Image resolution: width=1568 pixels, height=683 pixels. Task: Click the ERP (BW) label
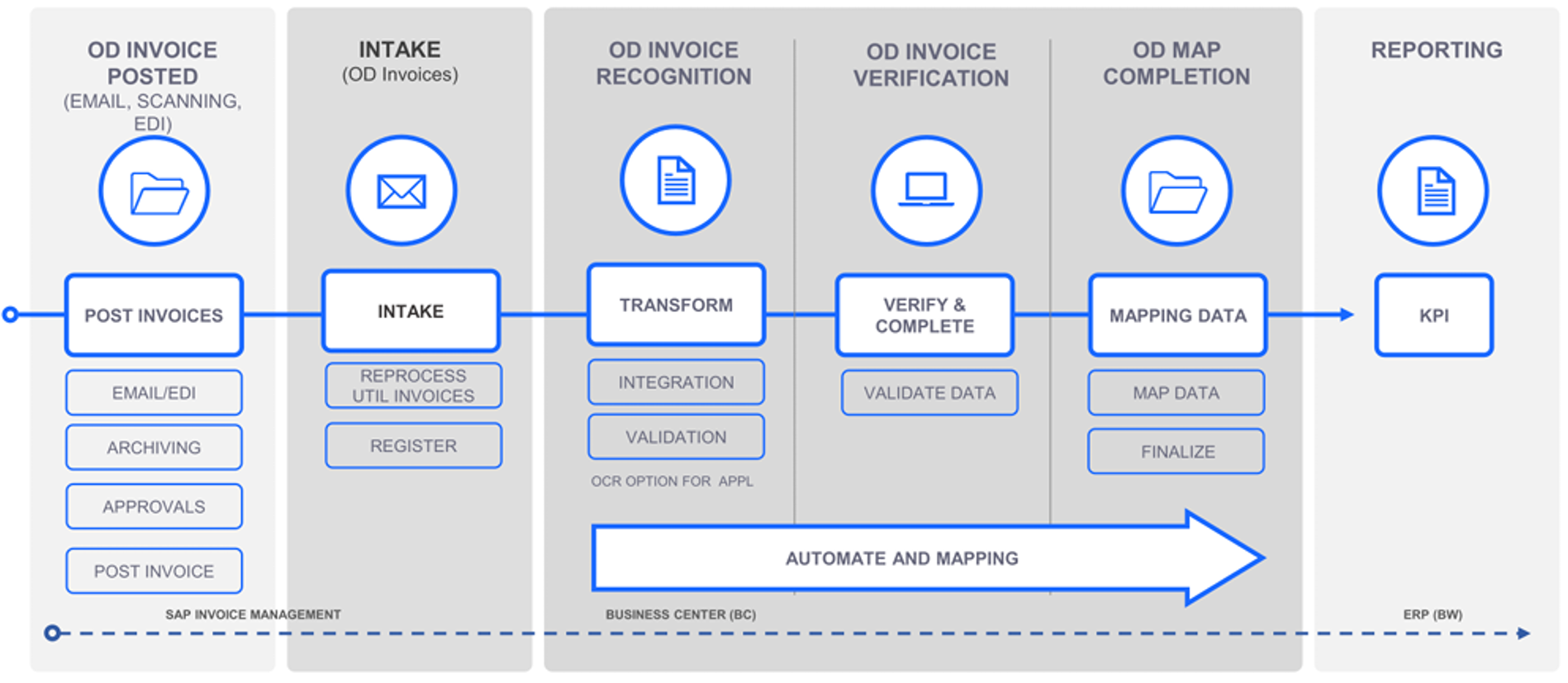(x=1433, y=614)
